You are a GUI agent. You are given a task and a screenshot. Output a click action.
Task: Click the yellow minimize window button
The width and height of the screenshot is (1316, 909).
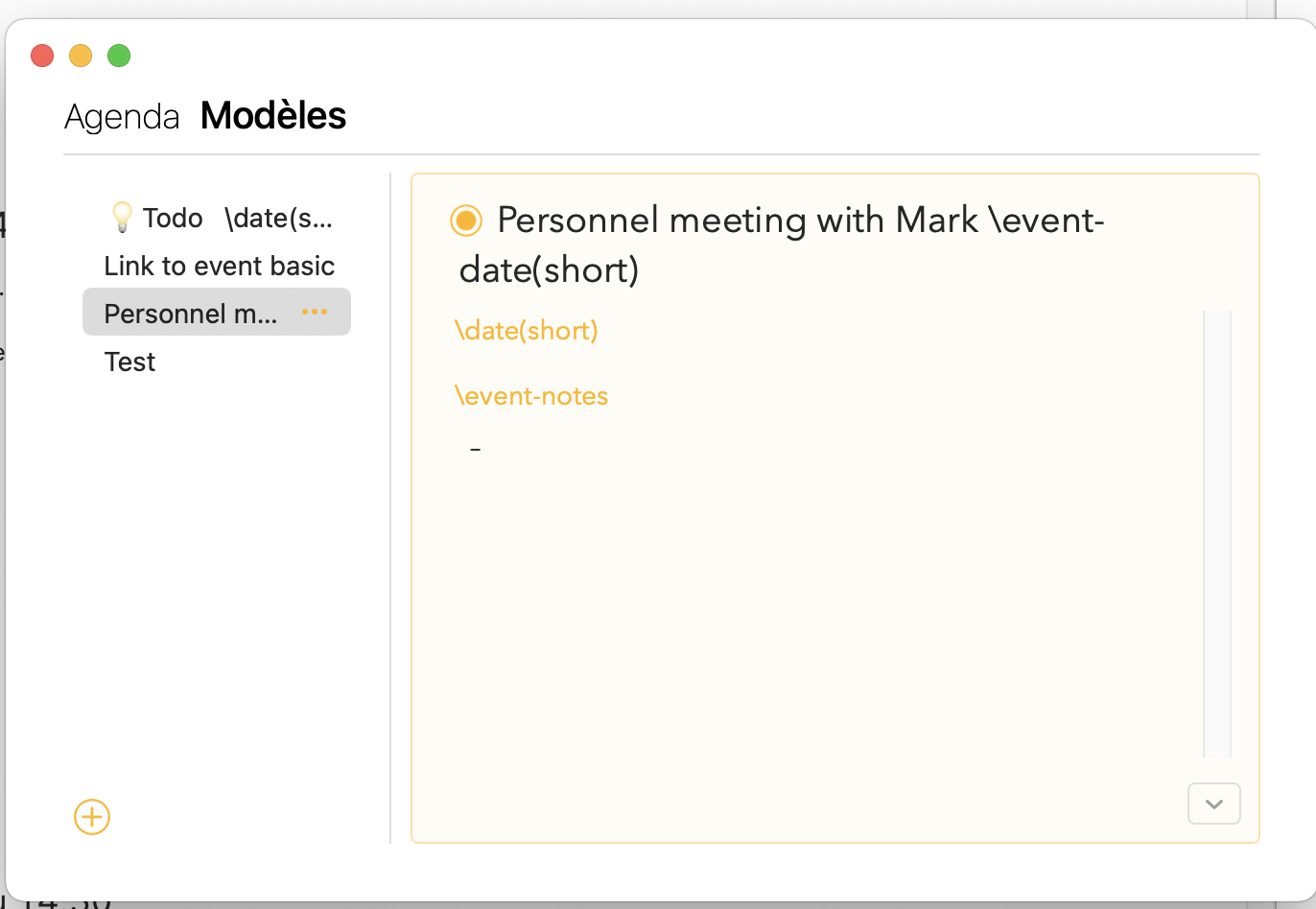click(81, 56)
